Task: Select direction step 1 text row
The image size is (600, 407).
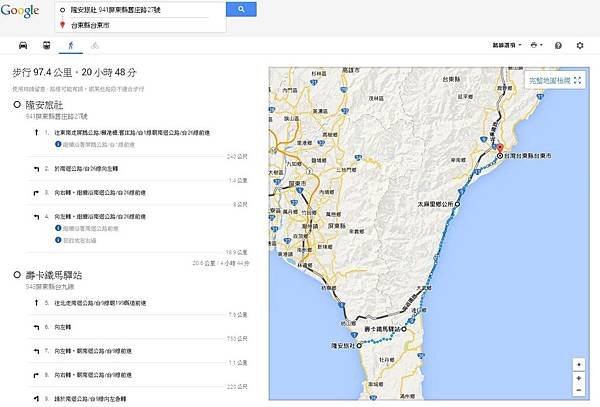Action: tap(132, 133)
